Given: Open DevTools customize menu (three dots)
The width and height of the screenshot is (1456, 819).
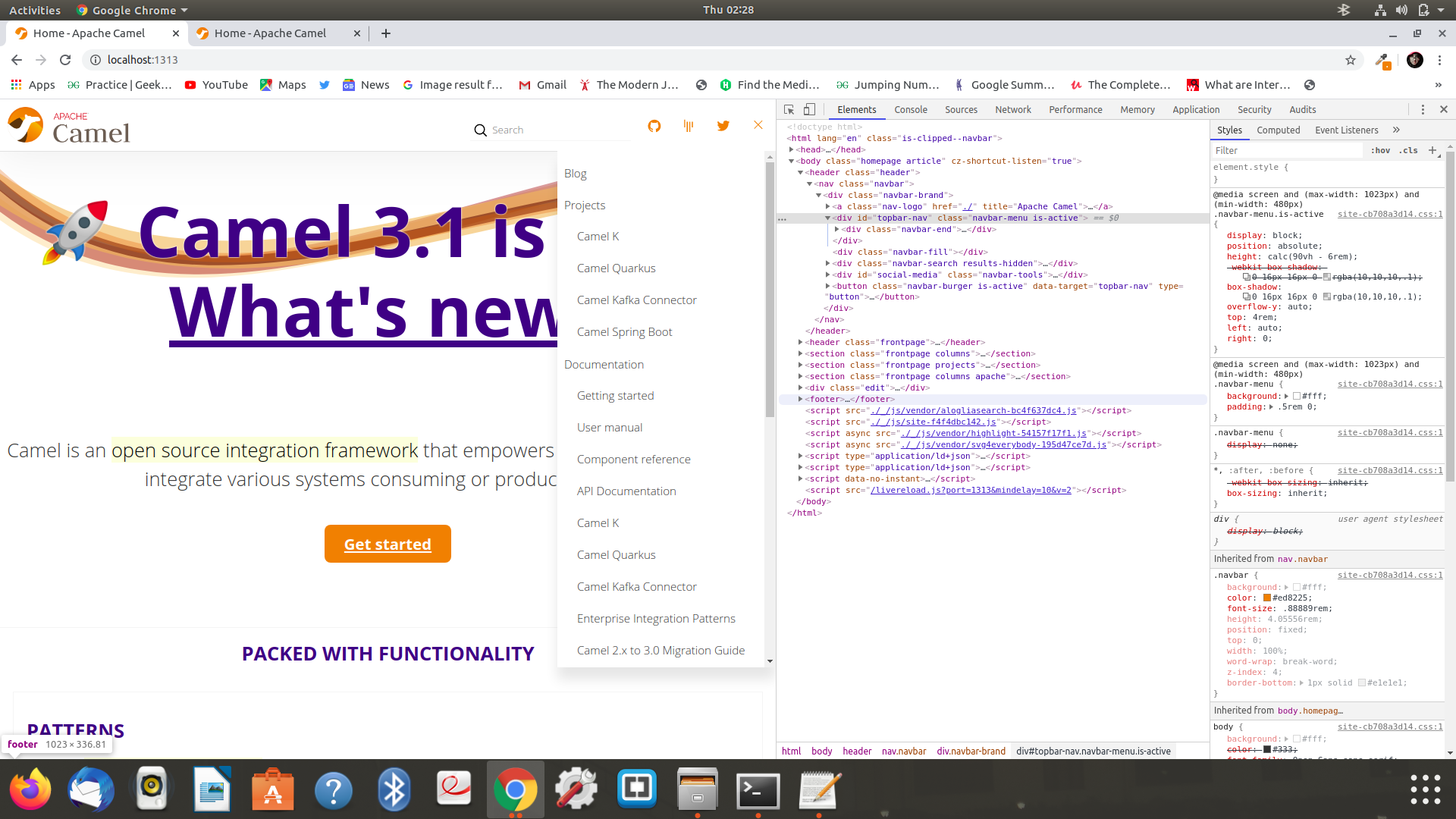Looking at the screenshot, I should coord(1423,110).
